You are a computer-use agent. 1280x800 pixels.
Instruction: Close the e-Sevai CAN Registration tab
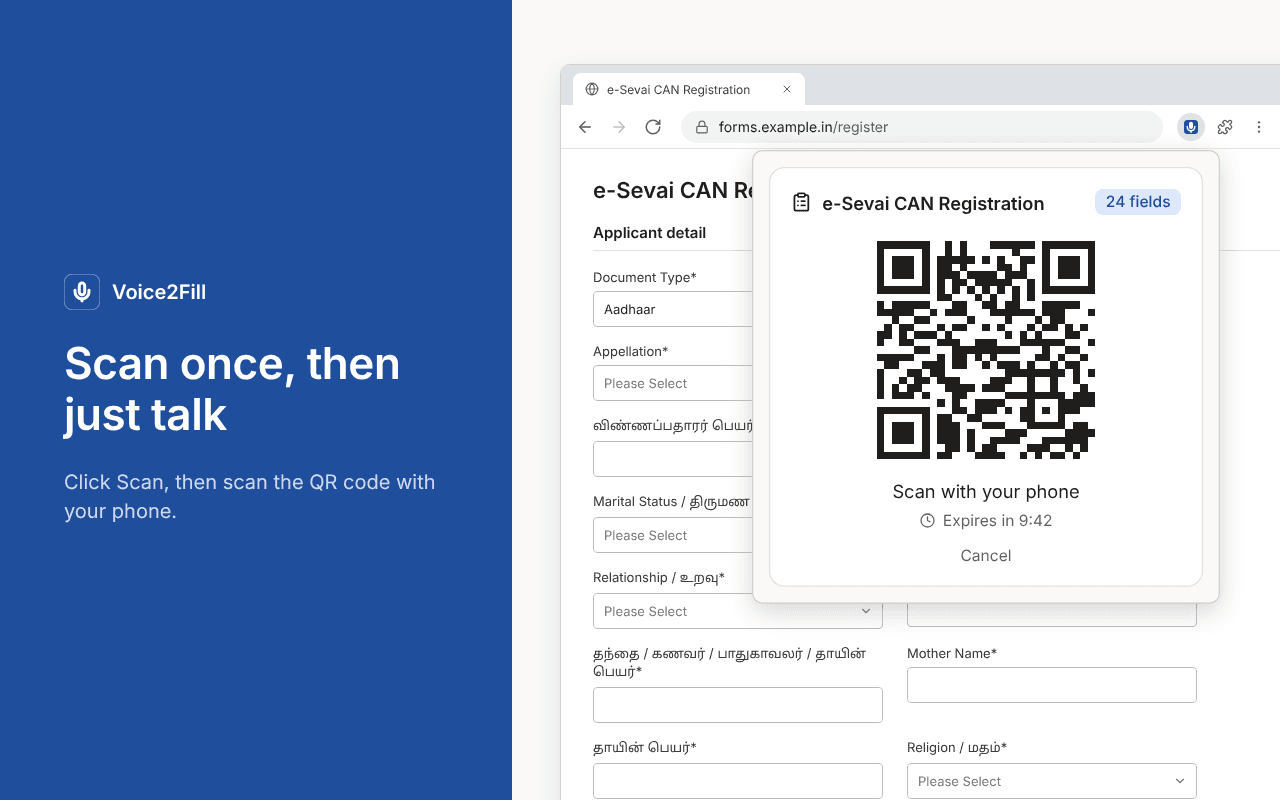point(787,89)
